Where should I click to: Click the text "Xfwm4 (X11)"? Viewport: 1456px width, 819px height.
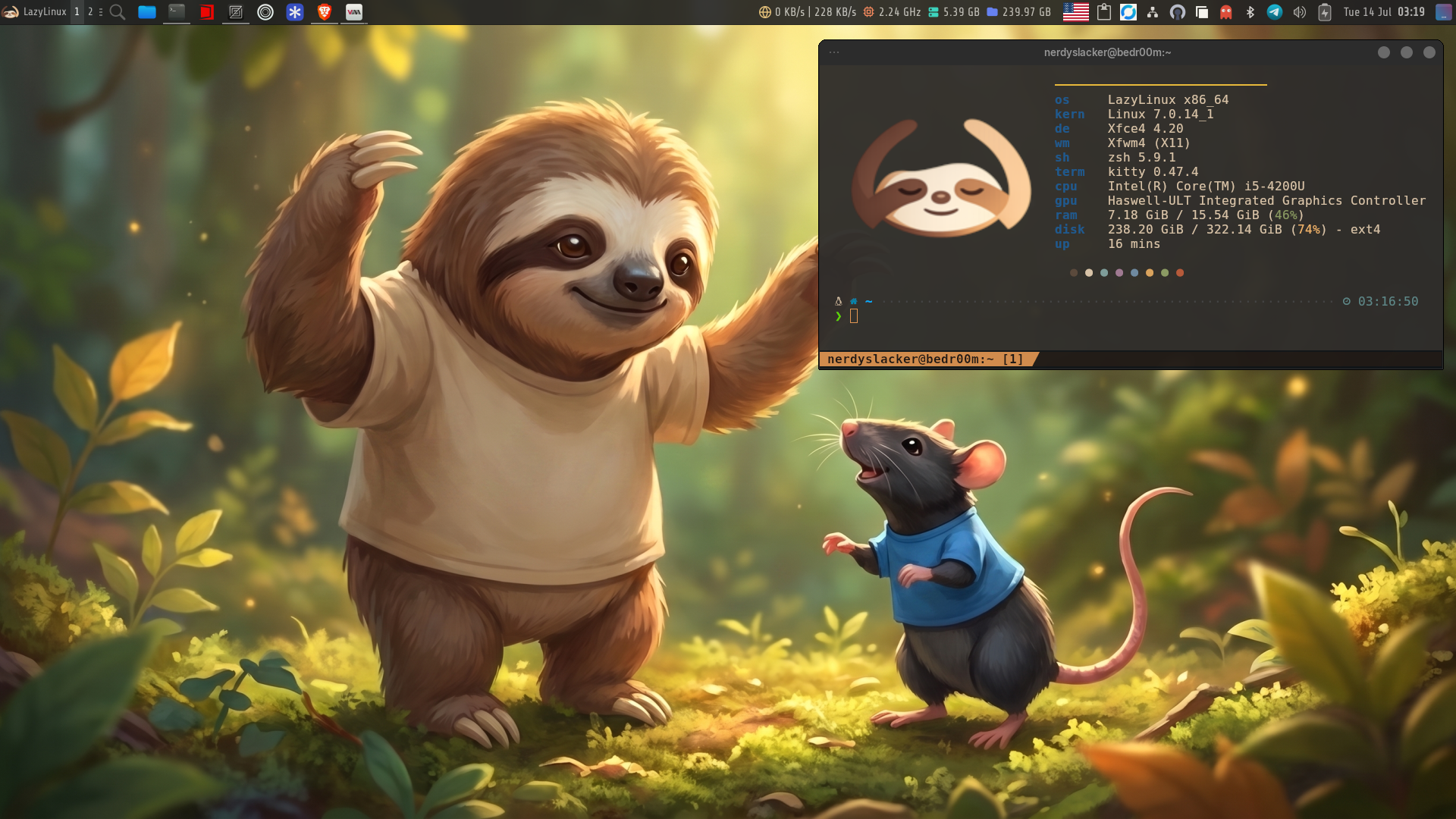(x=1149, y=143)
